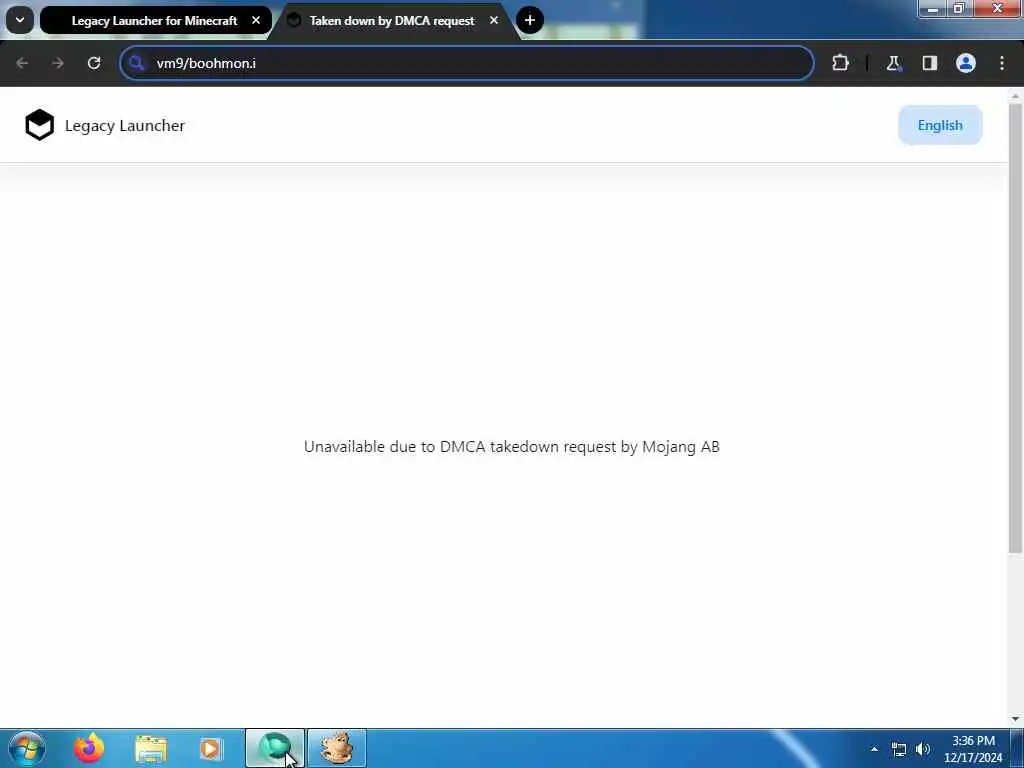Close the Taken down by DMCA request tab
The height and width of the screenshot is (768, 1024).
coord(494,20)
